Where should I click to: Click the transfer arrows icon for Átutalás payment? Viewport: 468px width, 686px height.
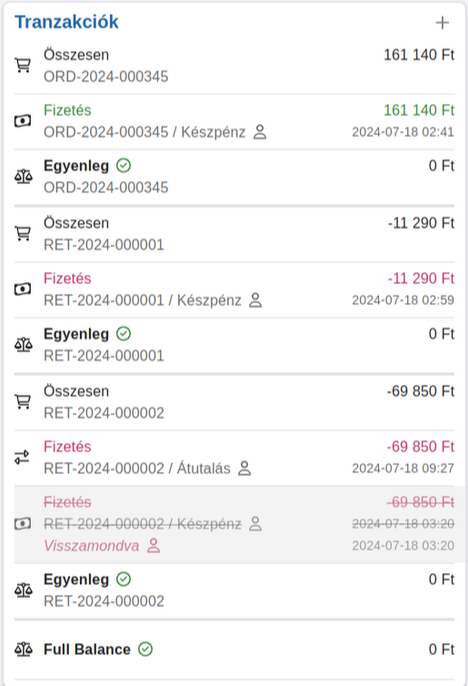coord(22,457)
